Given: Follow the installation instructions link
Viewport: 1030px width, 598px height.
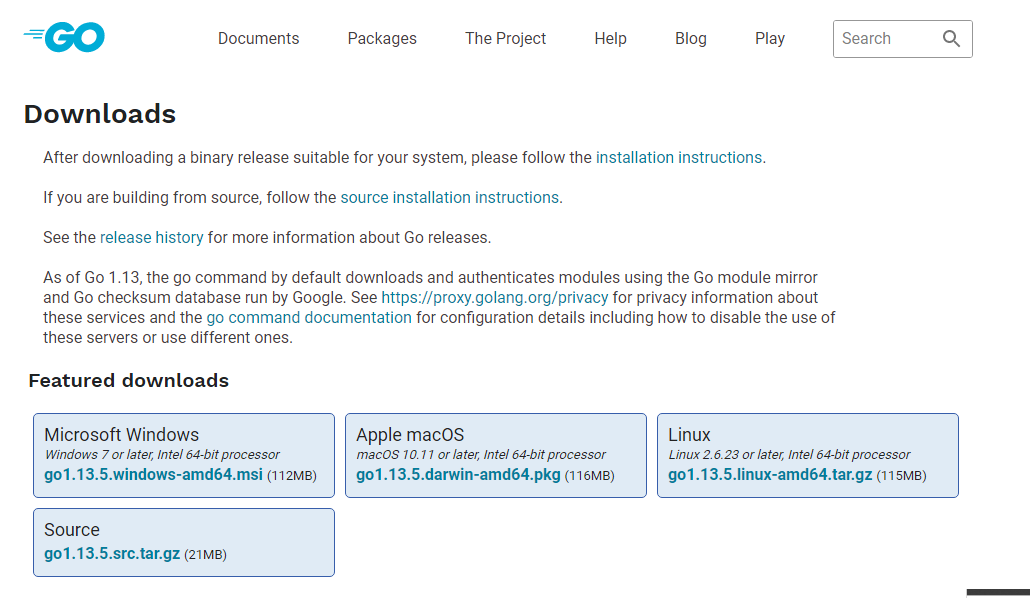Looking at the screenshot, I should click(679, 158).
